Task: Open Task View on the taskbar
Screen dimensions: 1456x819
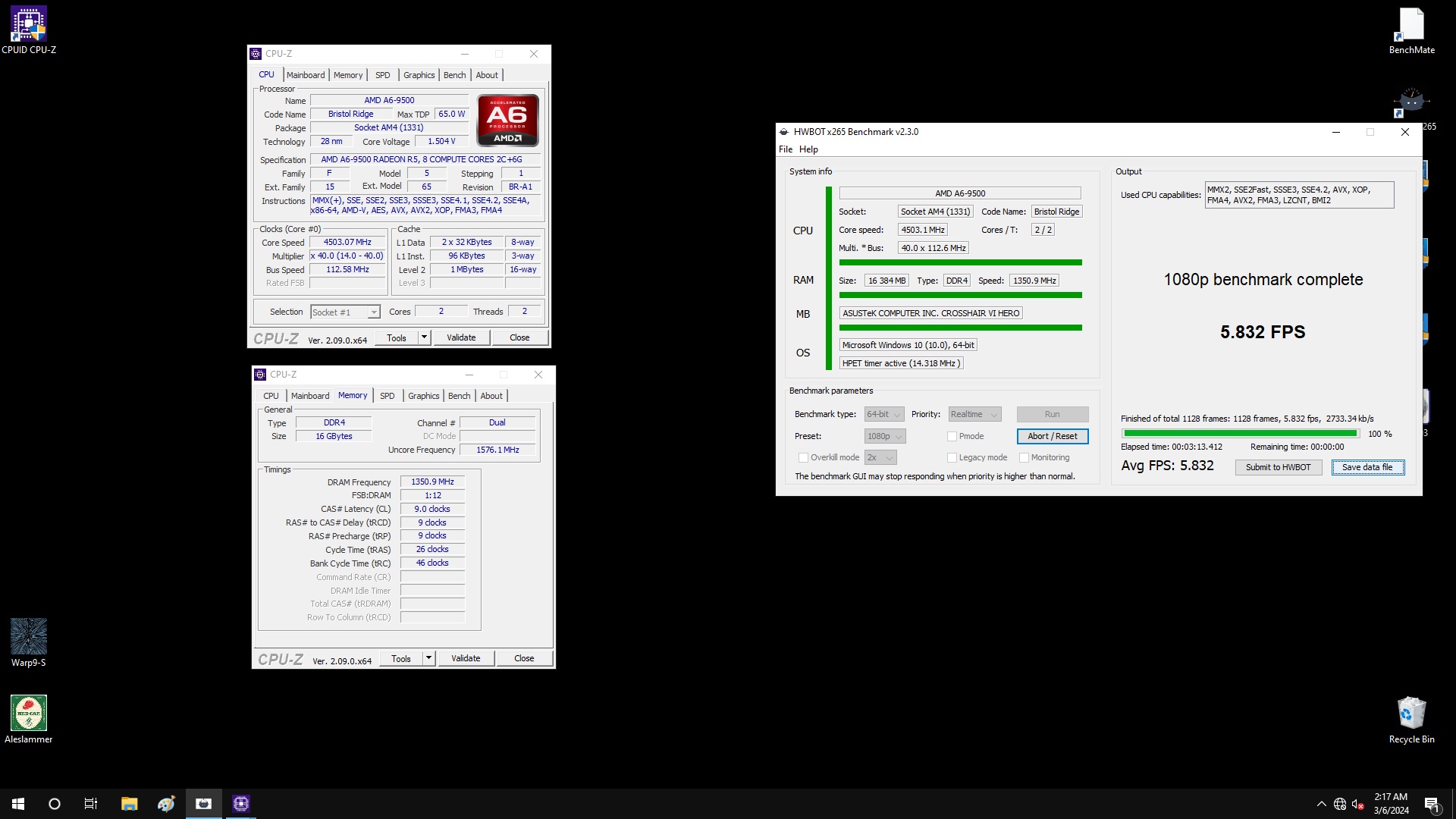Action: coord(91,804)
